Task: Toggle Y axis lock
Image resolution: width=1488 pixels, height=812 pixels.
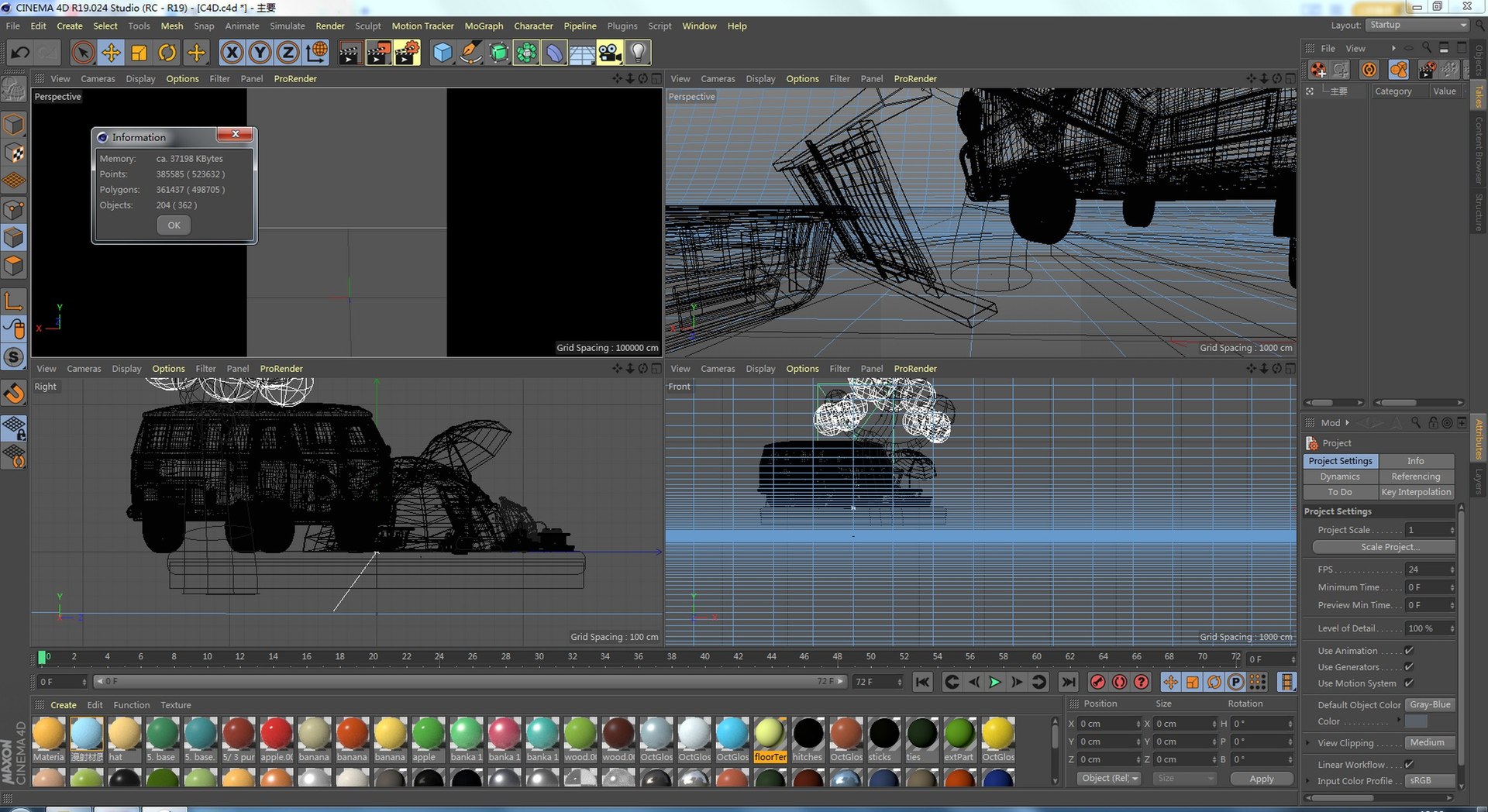Action: coord(260,53)
